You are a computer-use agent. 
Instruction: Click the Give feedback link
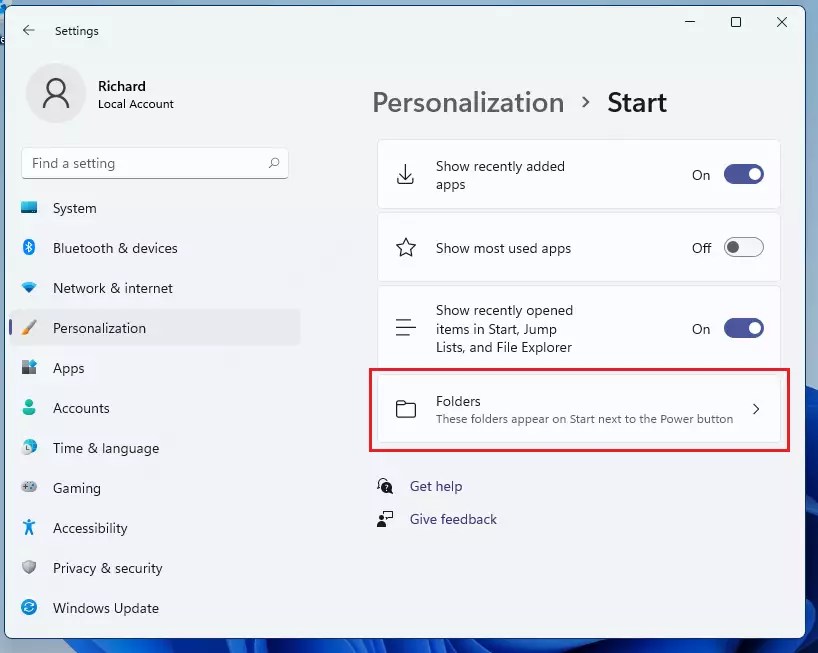(x=453, y=519)
